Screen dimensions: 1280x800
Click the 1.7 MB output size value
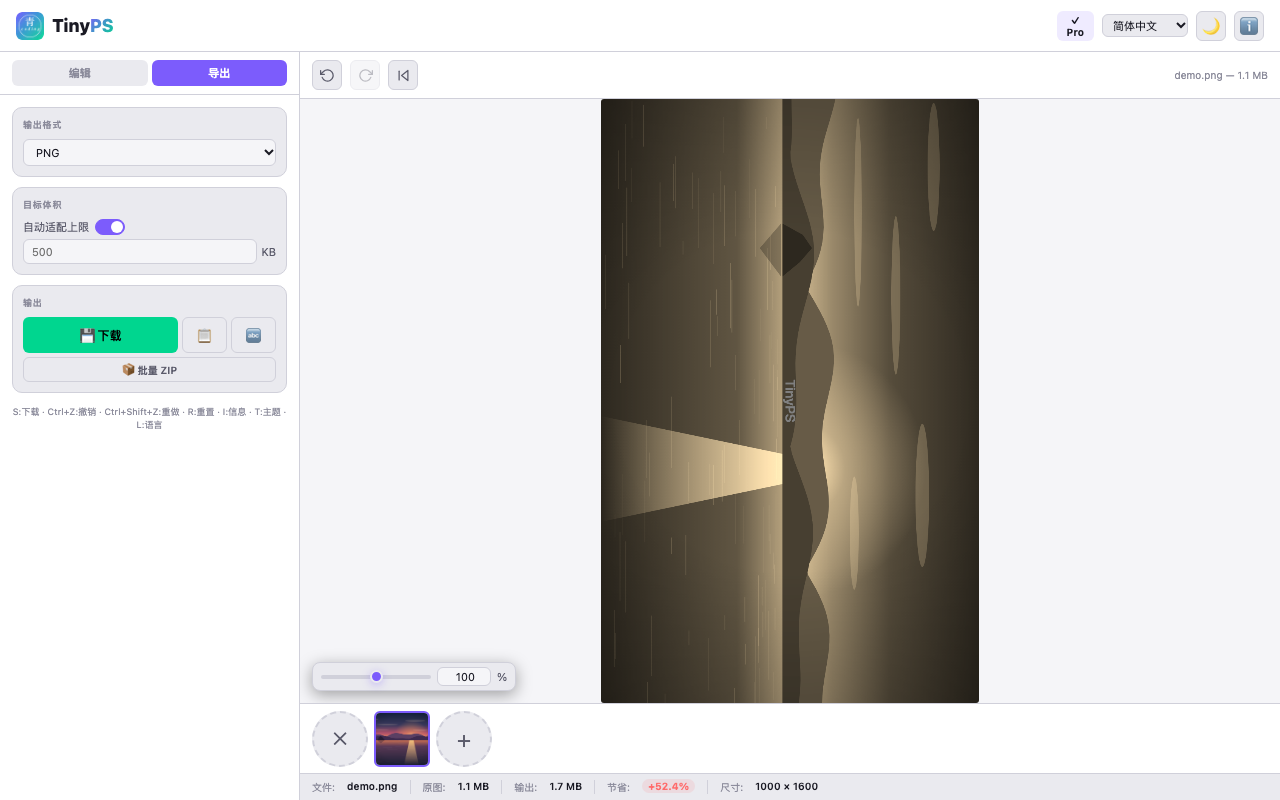click(x=565, y=787)
